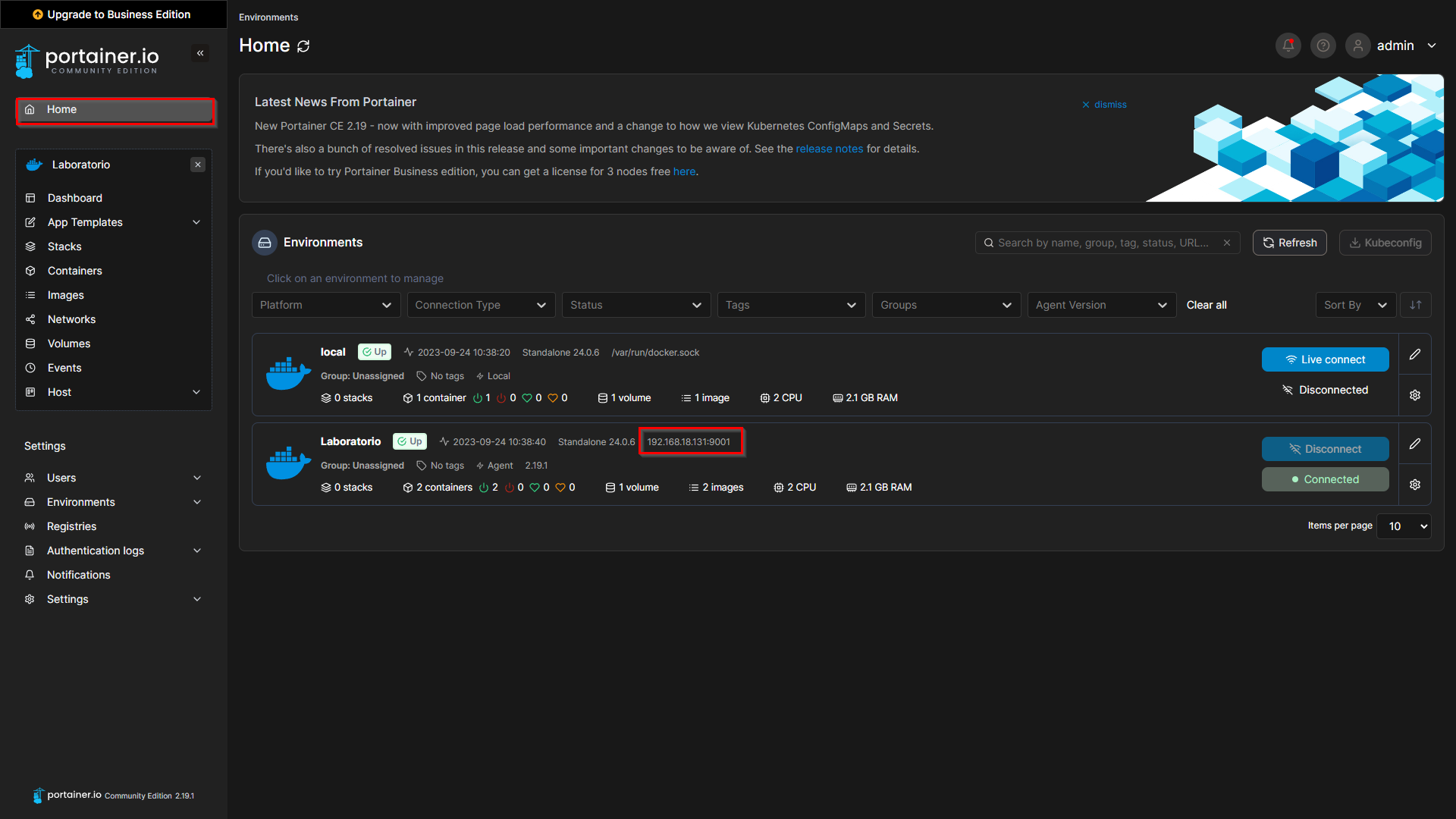The image size is (1456, 819).
Task: Close the Laboratorio panel in the sidebar
Action: [197, 165]
